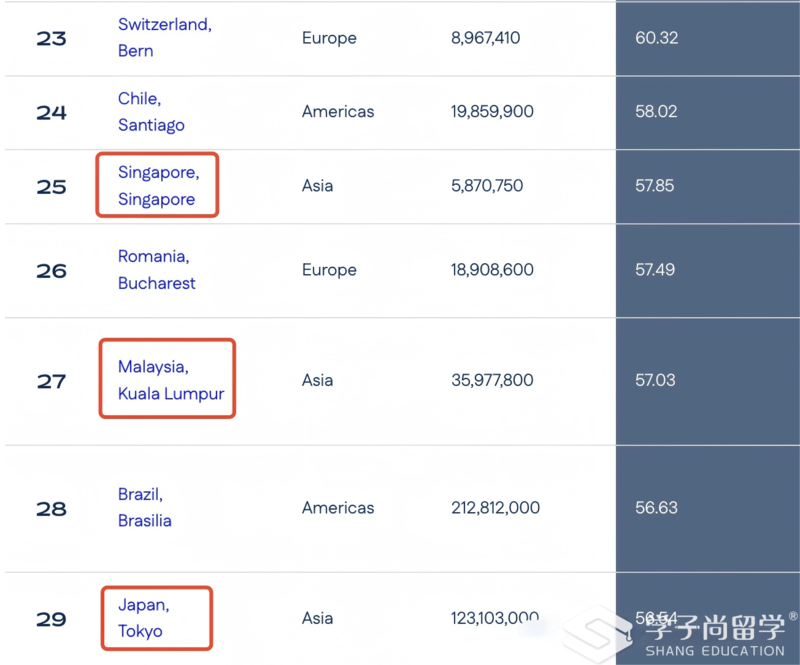Select rank number 29
The height and width of the screenshot is (665, 800).
pos(51,620)
